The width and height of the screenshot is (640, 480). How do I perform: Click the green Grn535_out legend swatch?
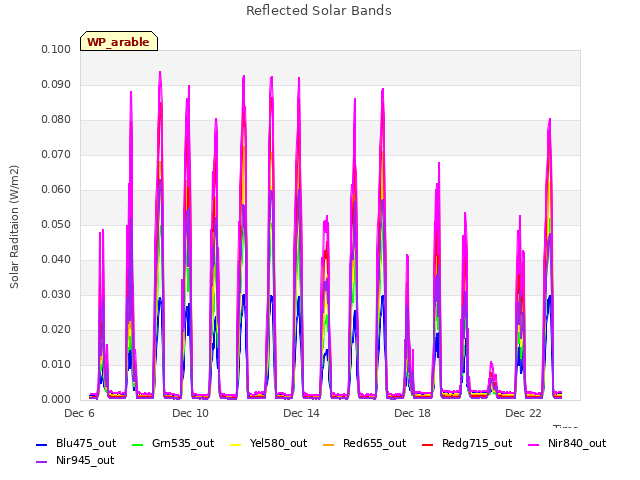138,445
